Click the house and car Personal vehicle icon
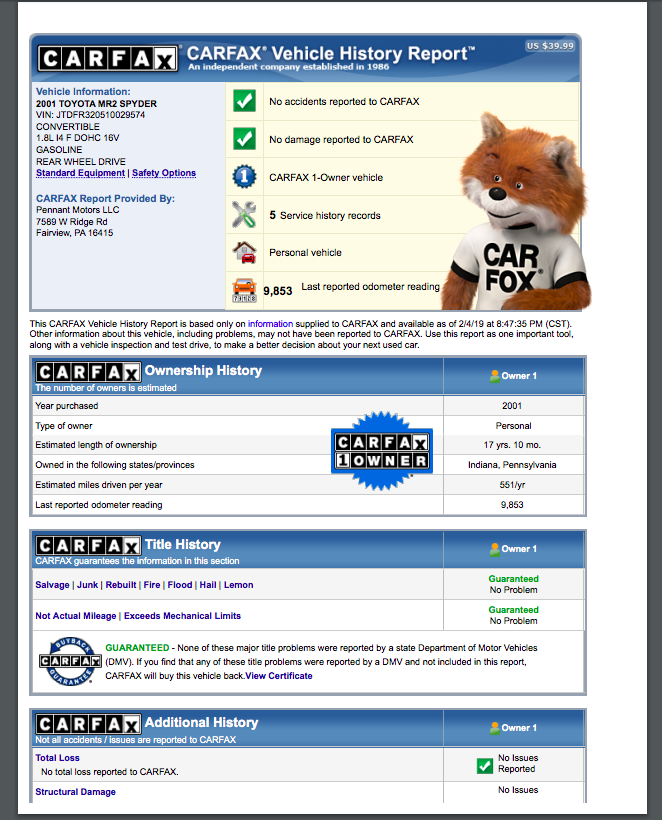Screen dimensions: 662x820 click(x=244, y=252)
